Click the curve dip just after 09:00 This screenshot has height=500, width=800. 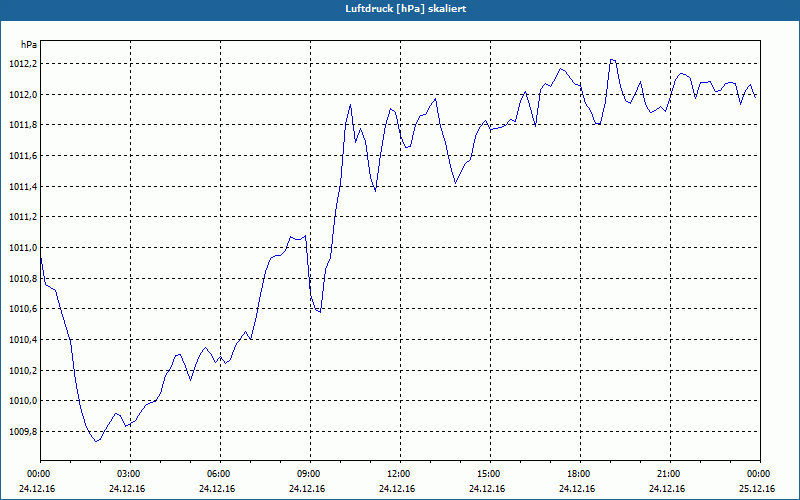pyautogui.click(x=320, y=312)
